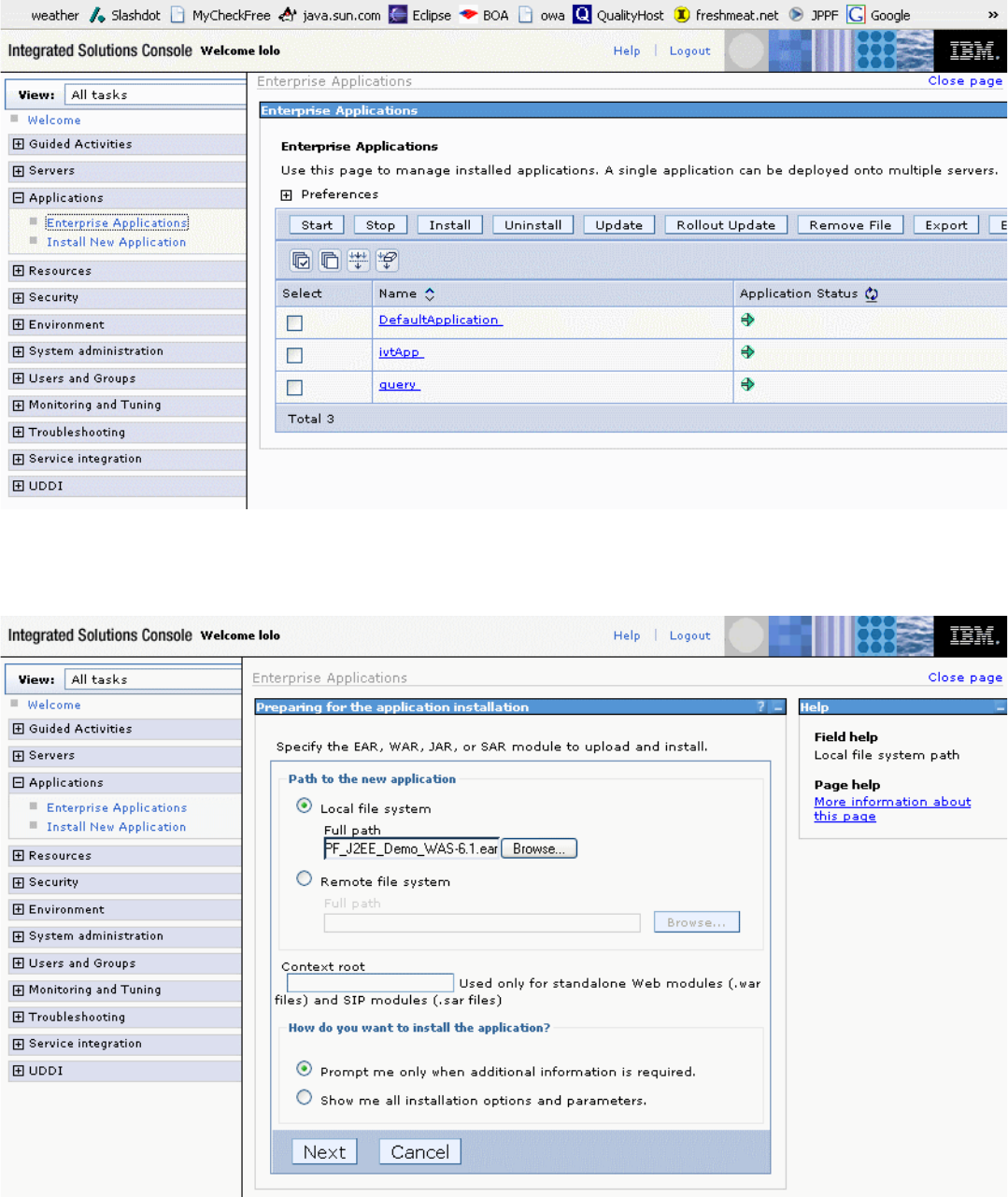Click the select-all-items table icon
The width and height of the screenshot is (1008, 1197).
(302, 261)
